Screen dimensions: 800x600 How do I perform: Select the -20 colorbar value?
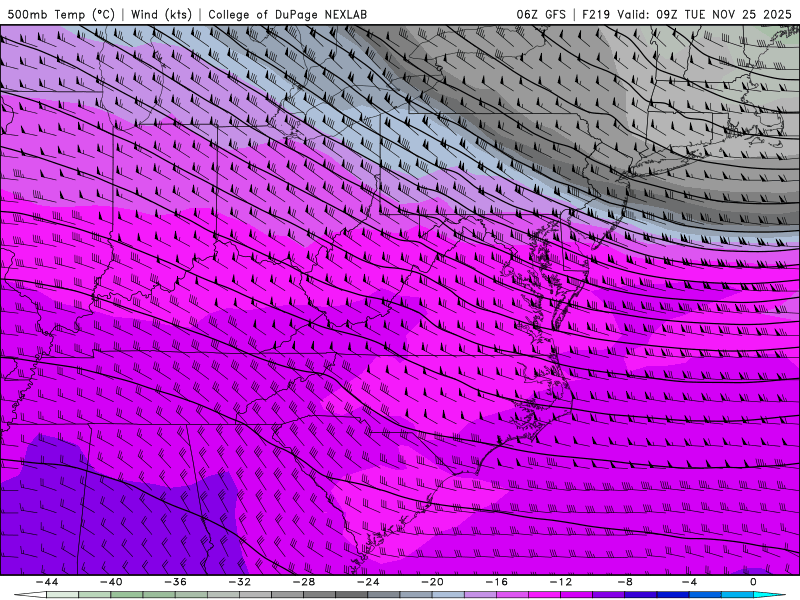point(433,582)
